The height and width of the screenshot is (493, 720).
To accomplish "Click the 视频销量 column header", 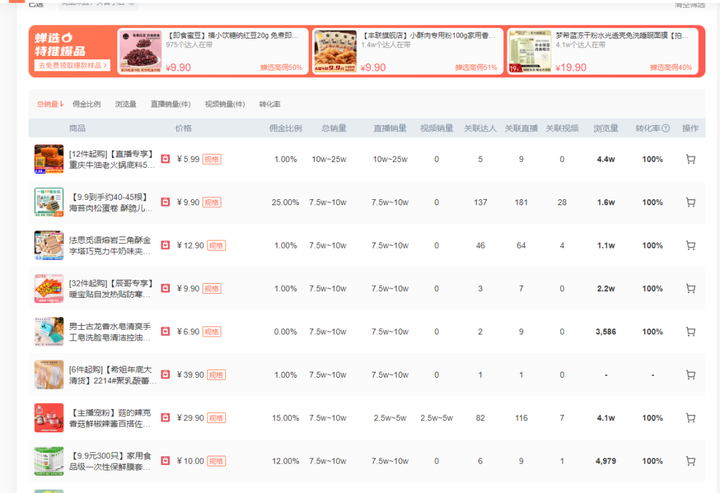I will (x=437, y=129).
